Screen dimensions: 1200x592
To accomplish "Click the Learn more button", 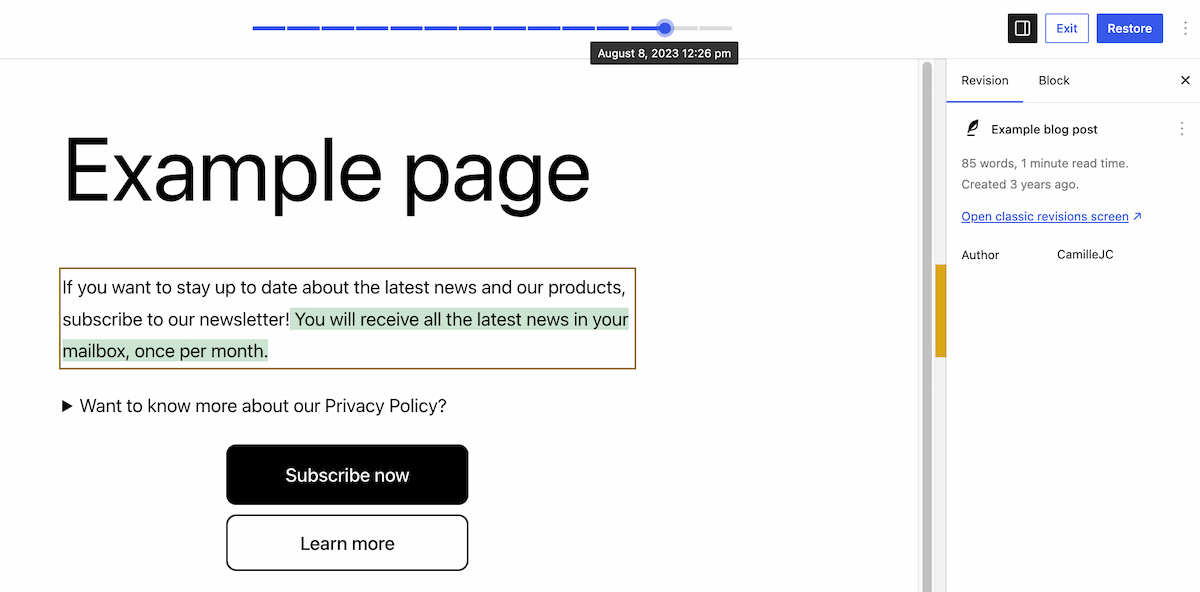I will coord(347,543).
